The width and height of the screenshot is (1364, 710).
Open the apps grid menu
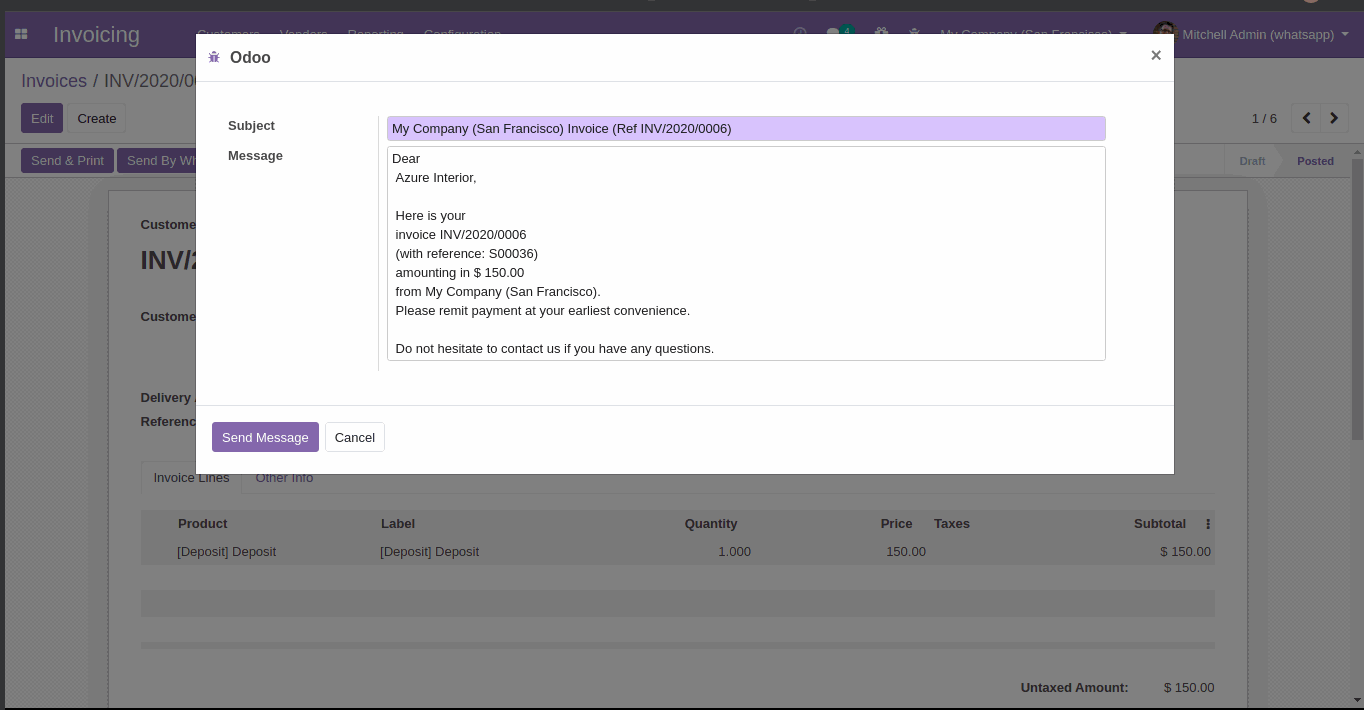[21, 35]
